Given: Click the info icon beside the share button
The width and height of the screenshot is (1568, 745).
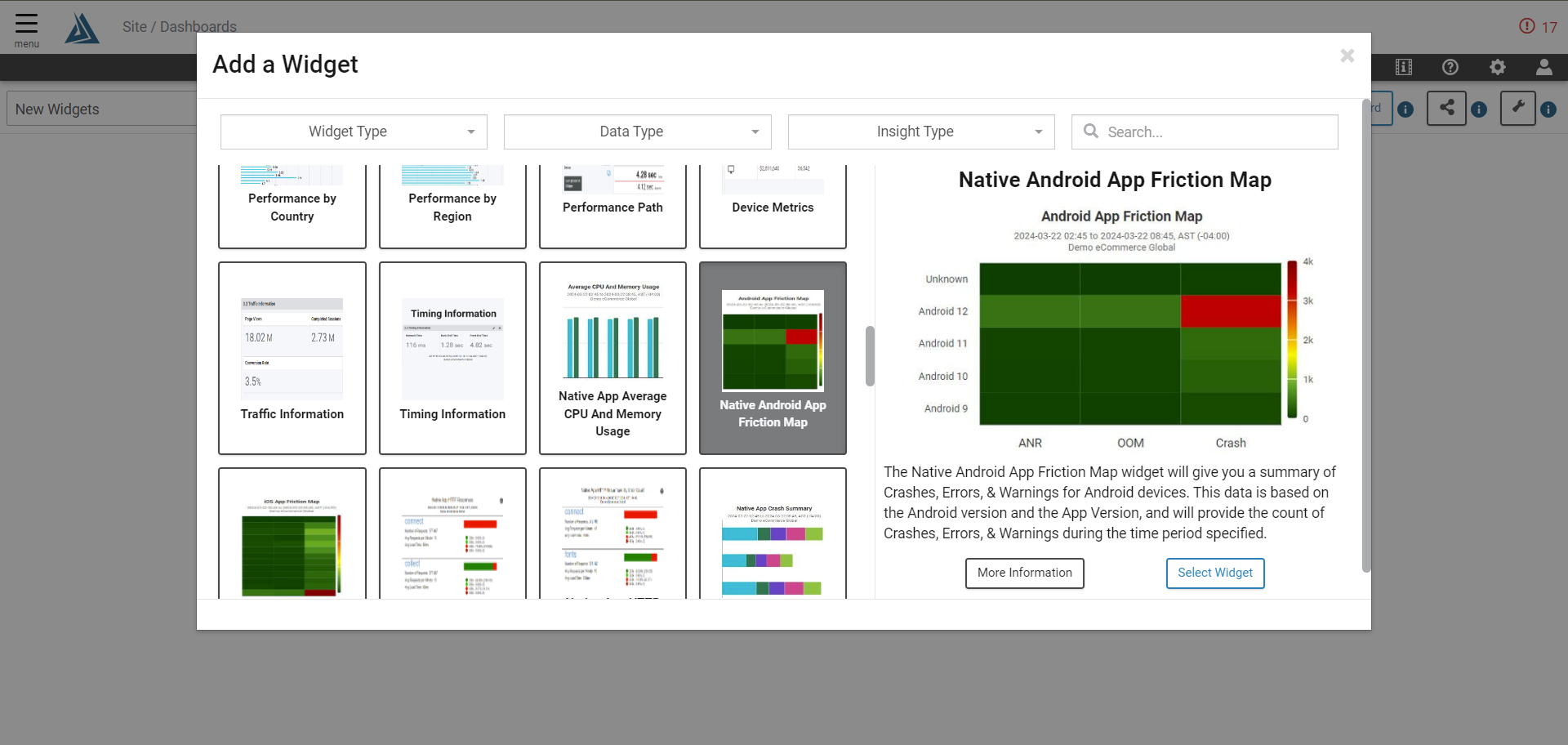Looking at the screenshot, I should tap(1480, 109).
